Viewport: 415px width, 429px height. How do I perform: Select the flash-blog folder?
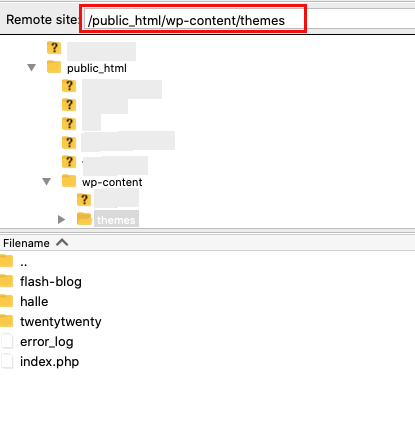pyautogui.click(x=51, y=282)
